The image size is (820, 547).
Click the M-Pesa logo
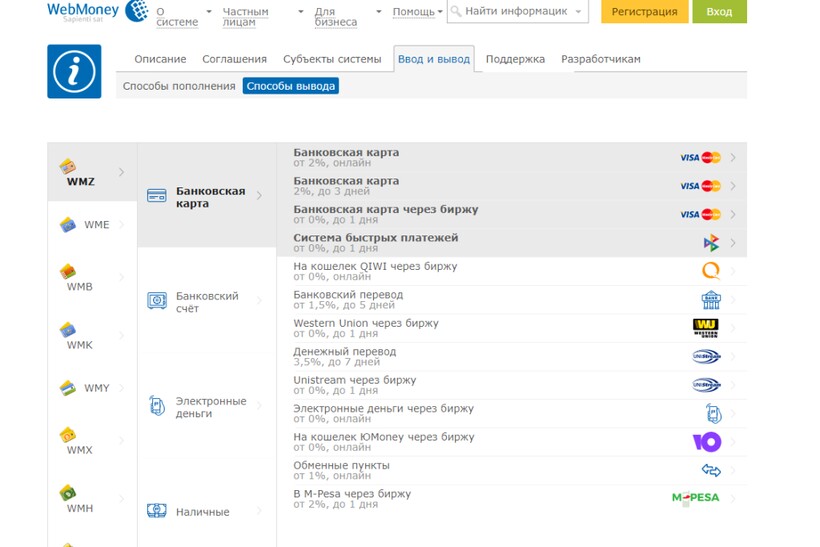(x=695, y=498)
